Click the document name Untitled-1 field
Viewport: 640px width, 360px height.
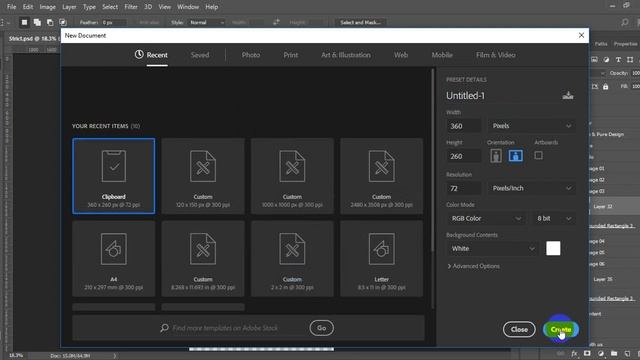(501, 96)
